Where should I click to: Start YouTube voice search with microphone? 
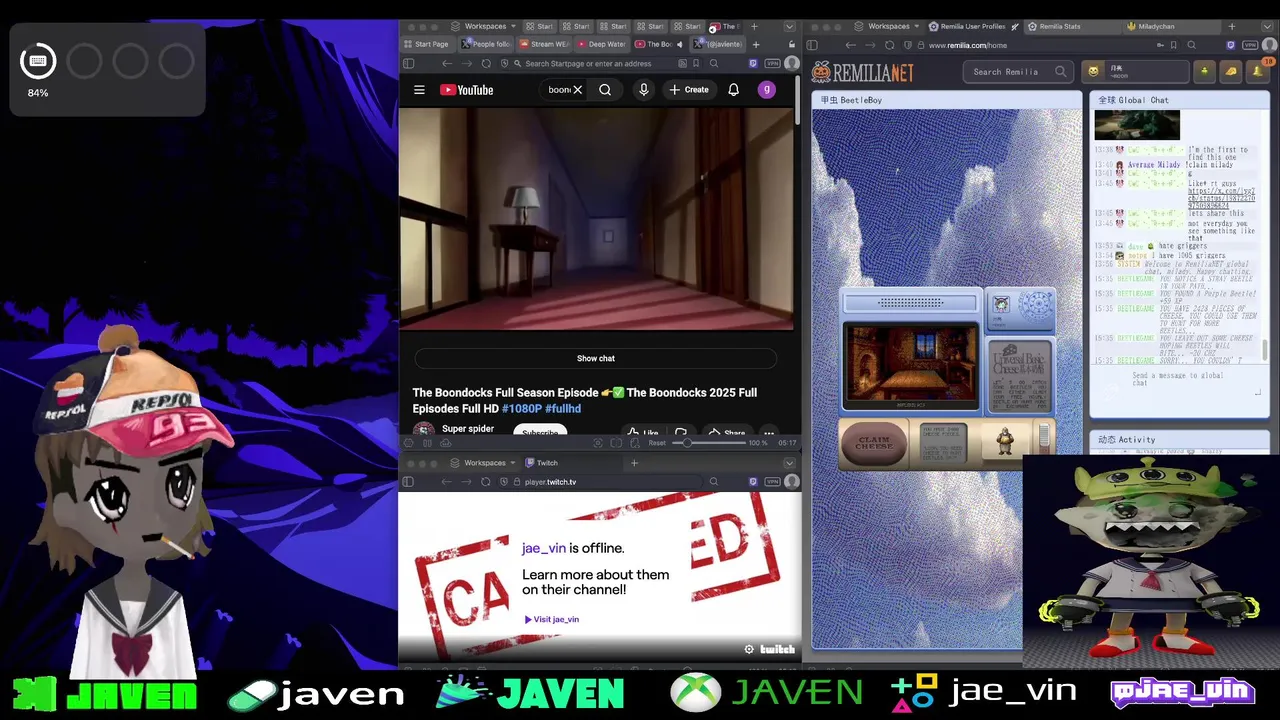(x=643, y=90)
